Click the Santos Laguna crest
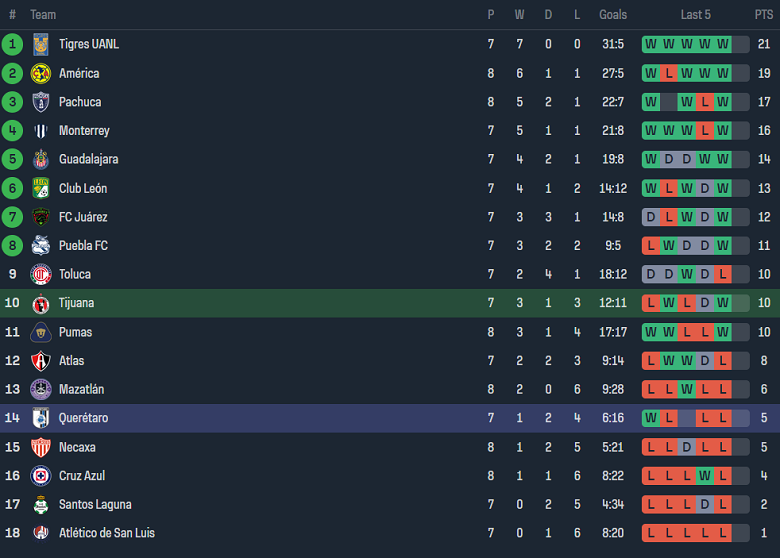Image resolution: width=780 pixels, height=558 pixels. [x=41, y=505]
